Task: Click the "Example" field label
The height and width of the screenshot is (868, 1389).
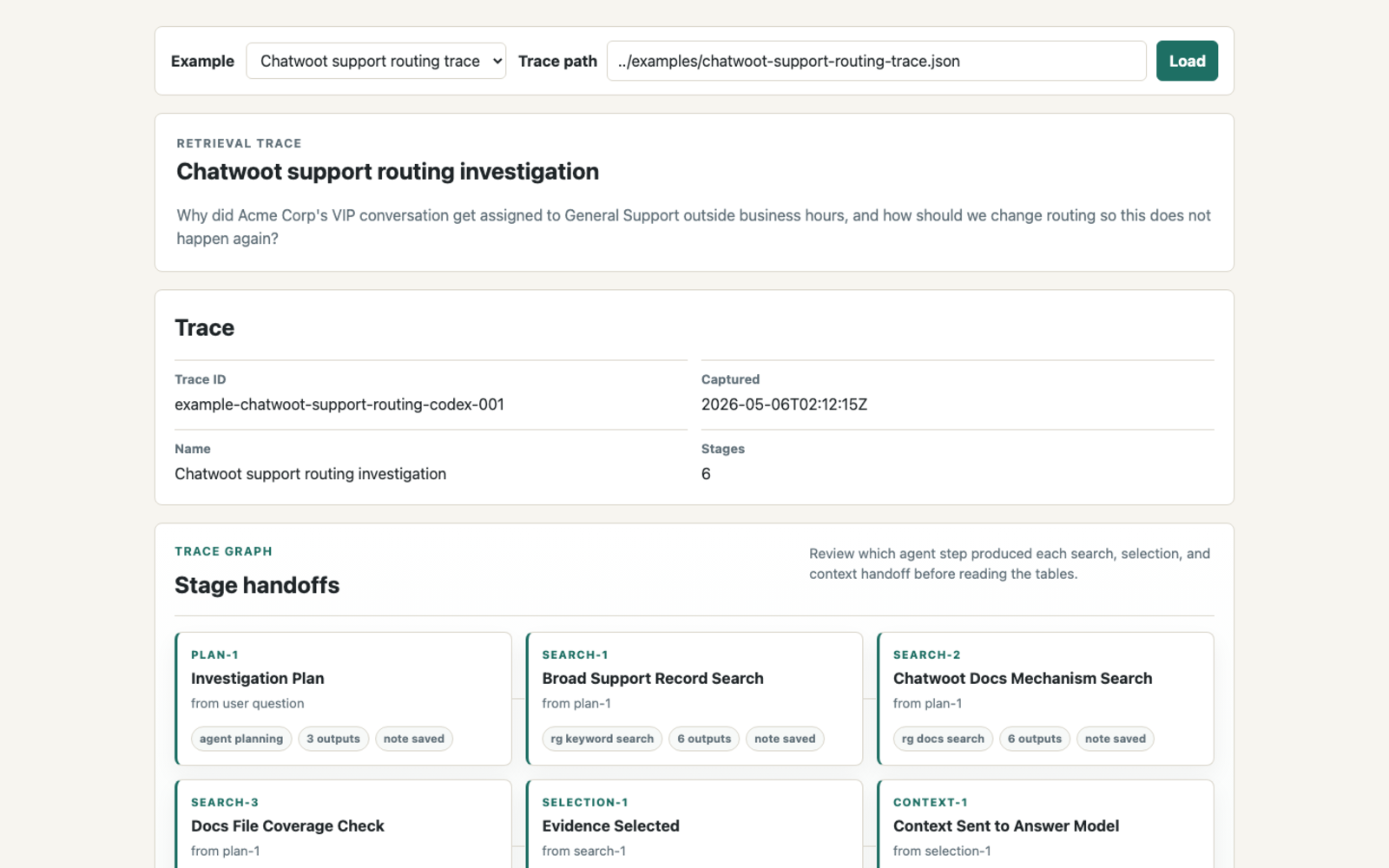Action: (x=202, y=61)
